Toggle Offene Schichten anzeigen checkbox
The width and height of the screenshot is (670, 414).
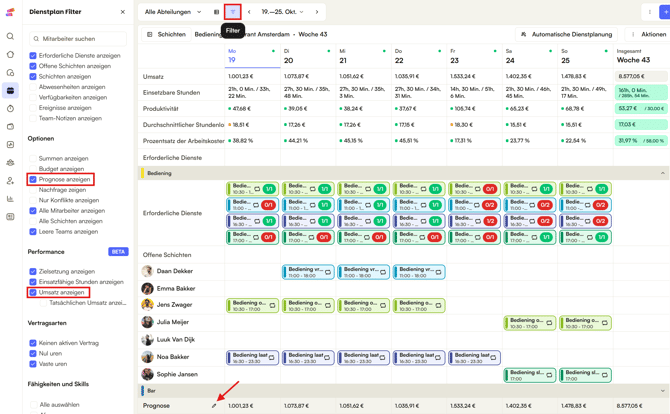click(x=33, y=66)
